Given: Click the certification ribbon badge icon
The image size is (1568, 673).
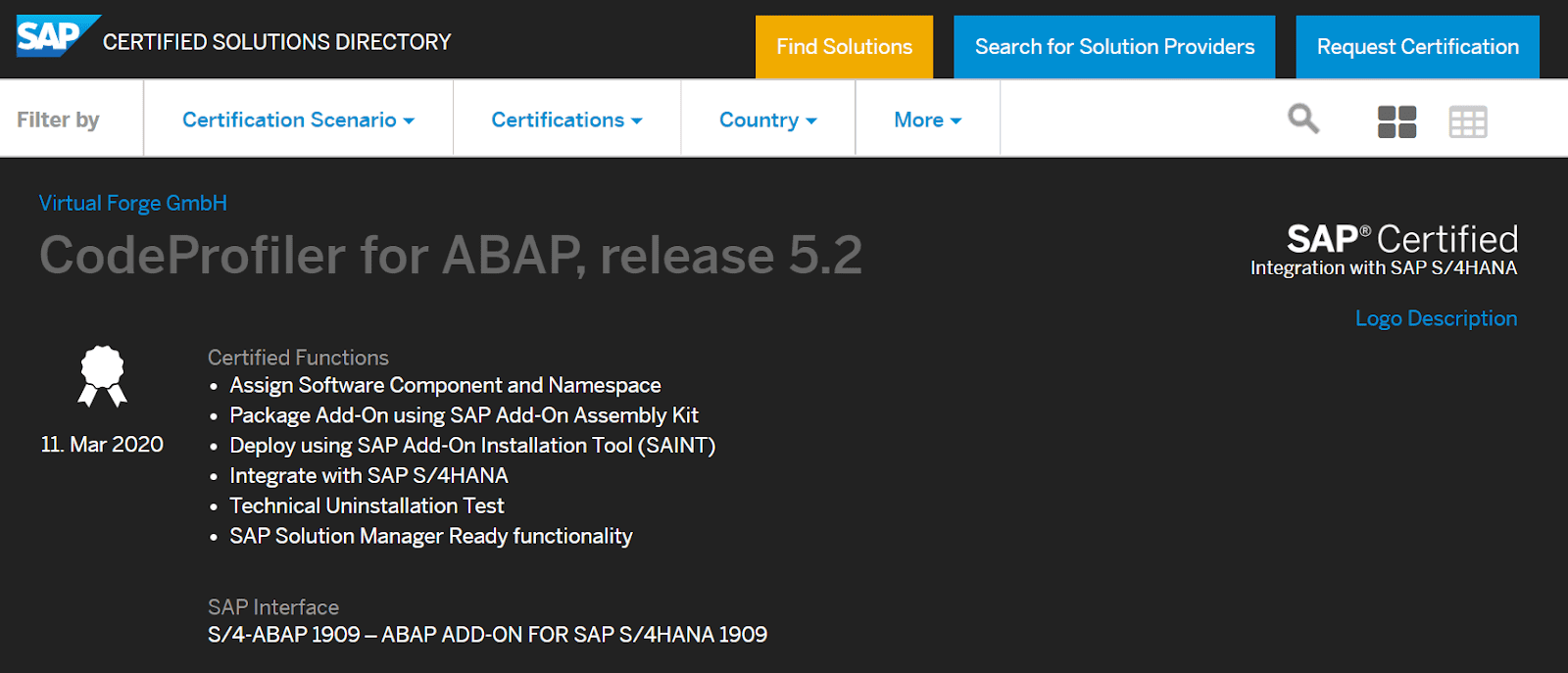Looking at the screenshot, I should (x=103, y=376).
